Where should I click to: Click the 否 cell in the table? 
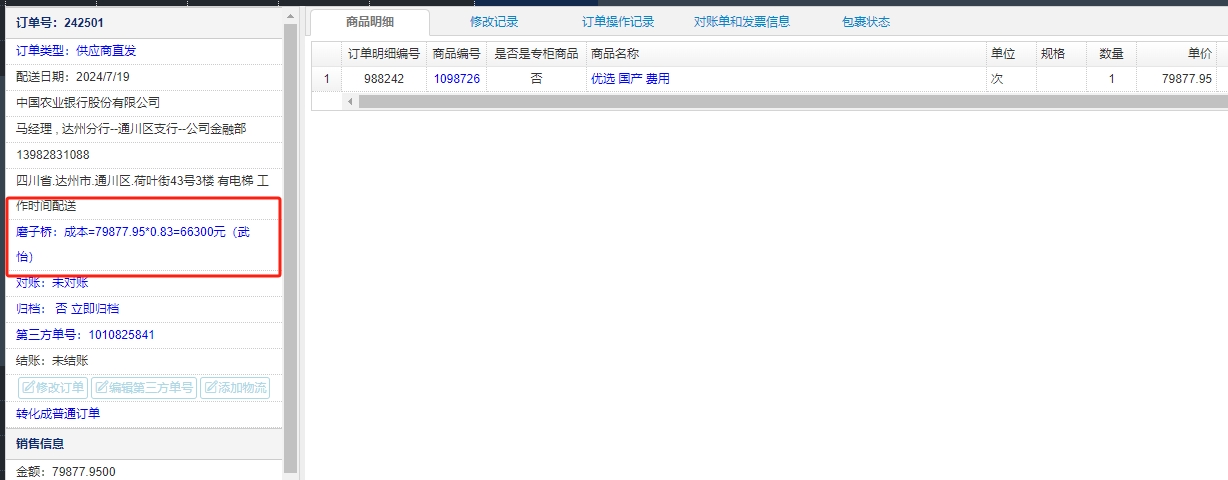[536, 78]
